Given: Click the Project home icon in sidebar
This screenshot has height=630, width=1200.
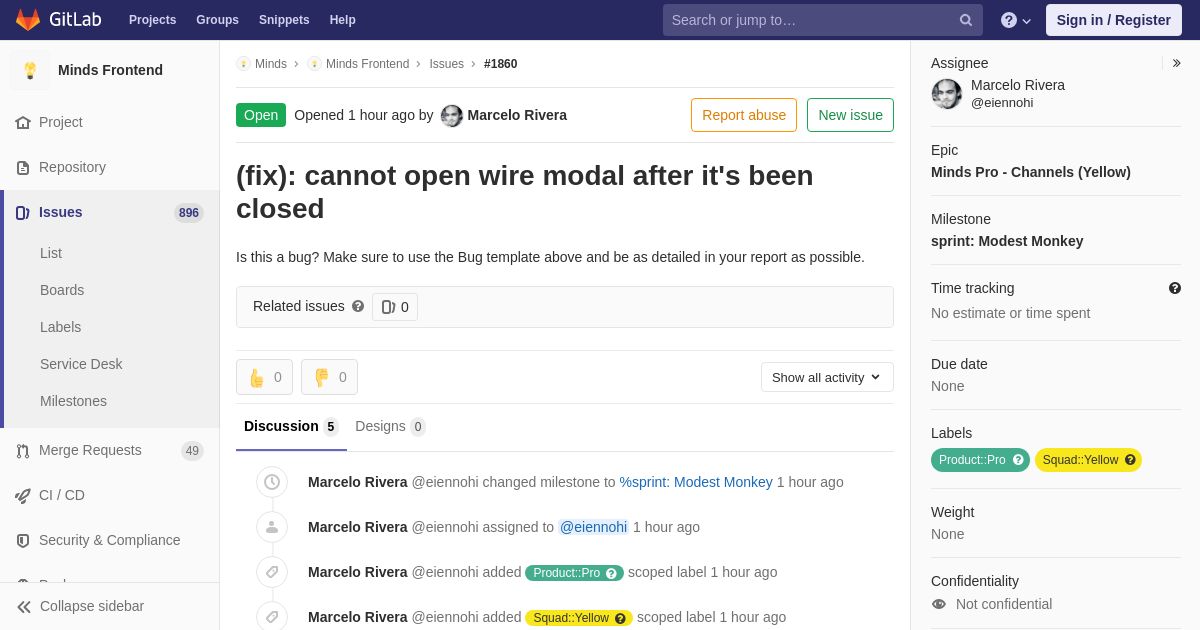Looking at the screenshot, I should (x=23, y=122).
